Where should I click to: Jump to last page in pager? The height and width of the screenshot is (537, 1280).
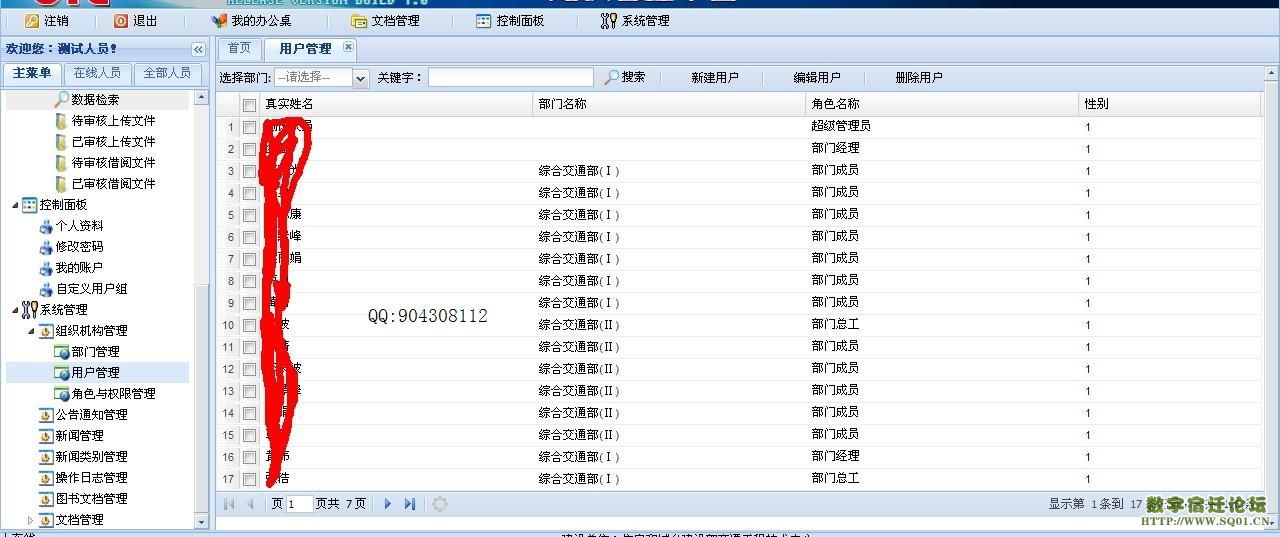pyautogui.click(x=410, y=504)
